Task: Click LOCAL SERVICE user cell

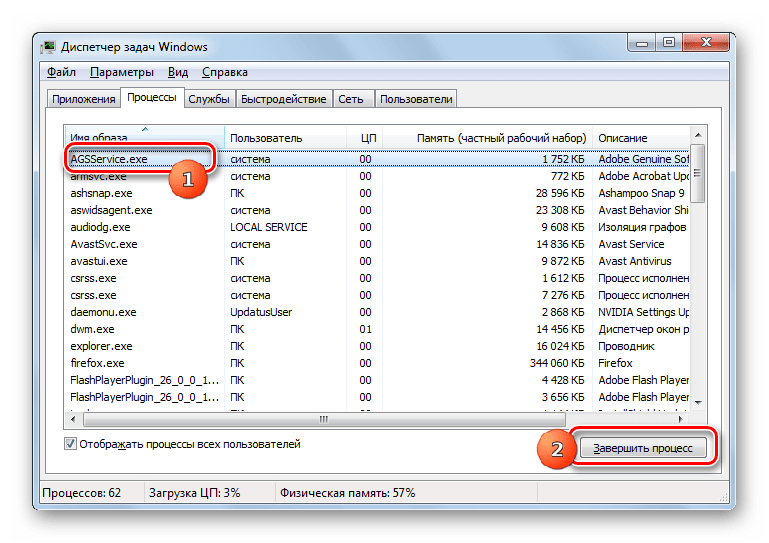Action: coord(269,227)
